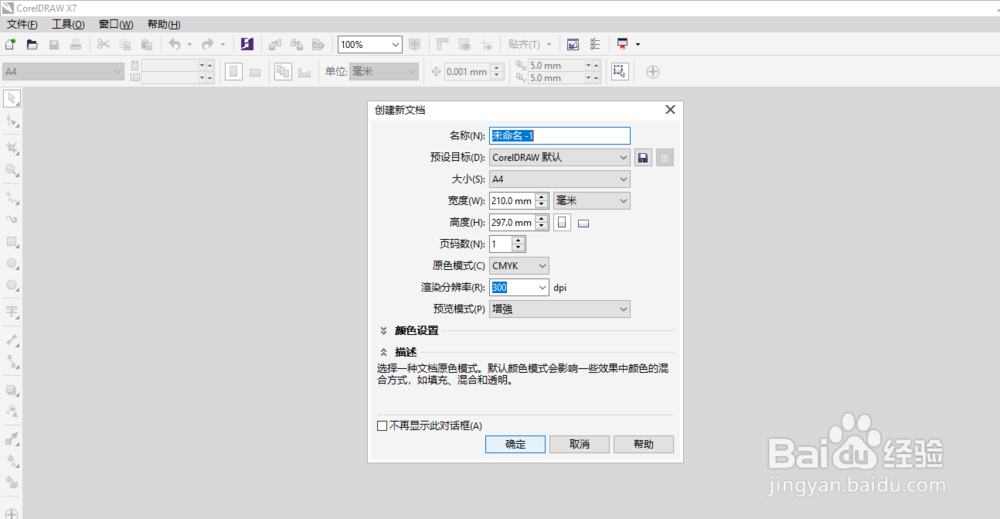Check the do-not-show-this-dialog-again checkbox

pyautogui.click(x=382, y=426)
